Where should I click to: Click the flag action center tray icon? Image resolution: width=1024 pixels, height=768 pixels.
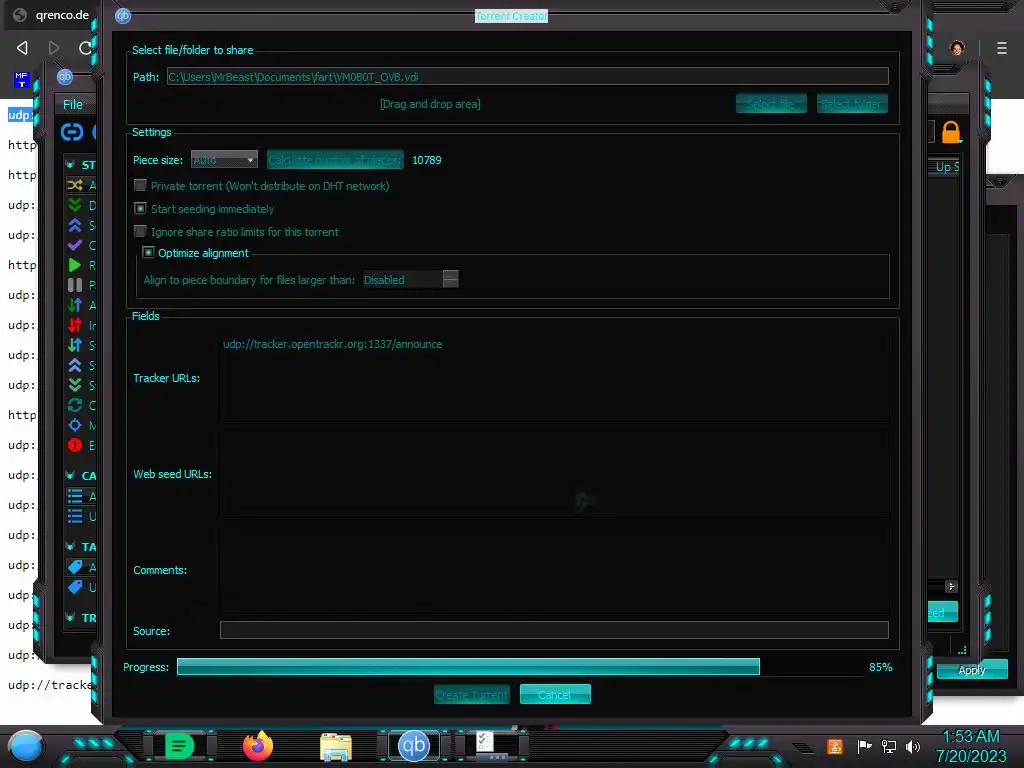point(864,746)
